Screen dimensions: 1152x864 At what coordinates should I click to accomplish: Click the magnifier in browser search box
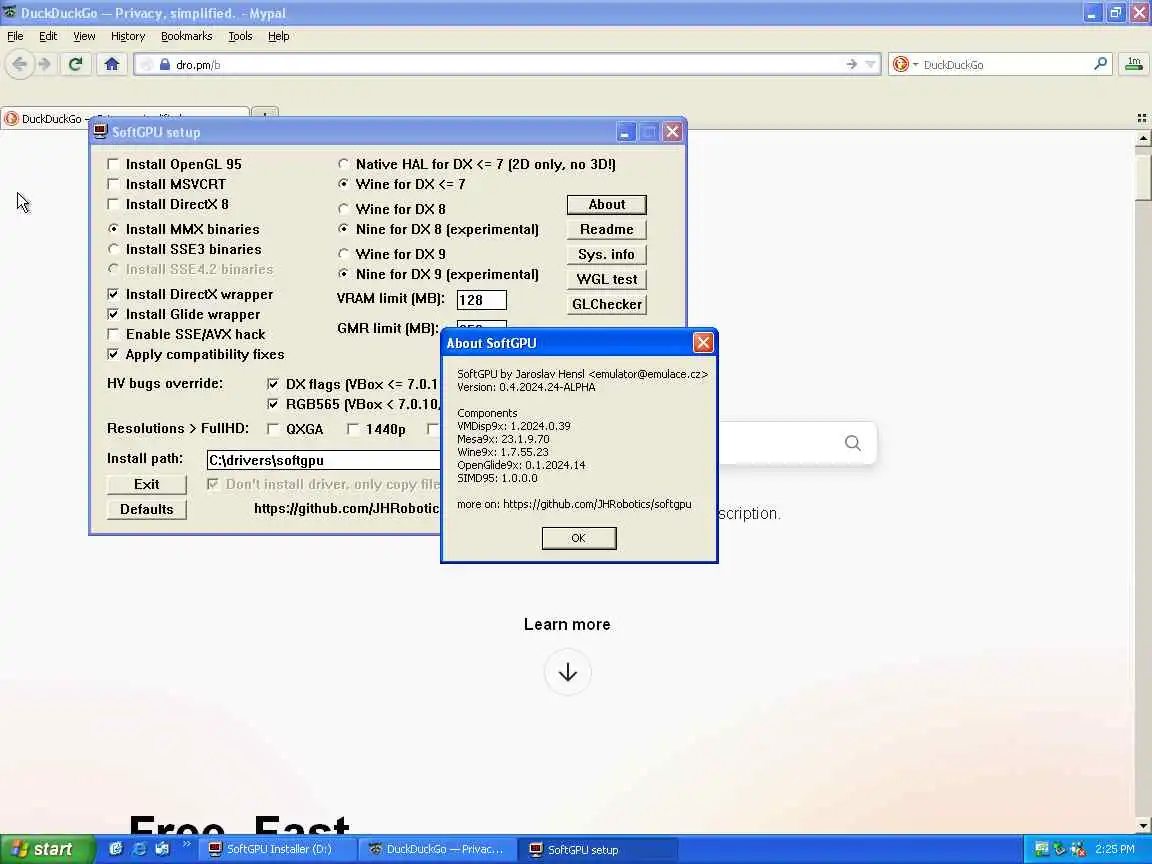pyautogui.click(x=1100, y=65)
